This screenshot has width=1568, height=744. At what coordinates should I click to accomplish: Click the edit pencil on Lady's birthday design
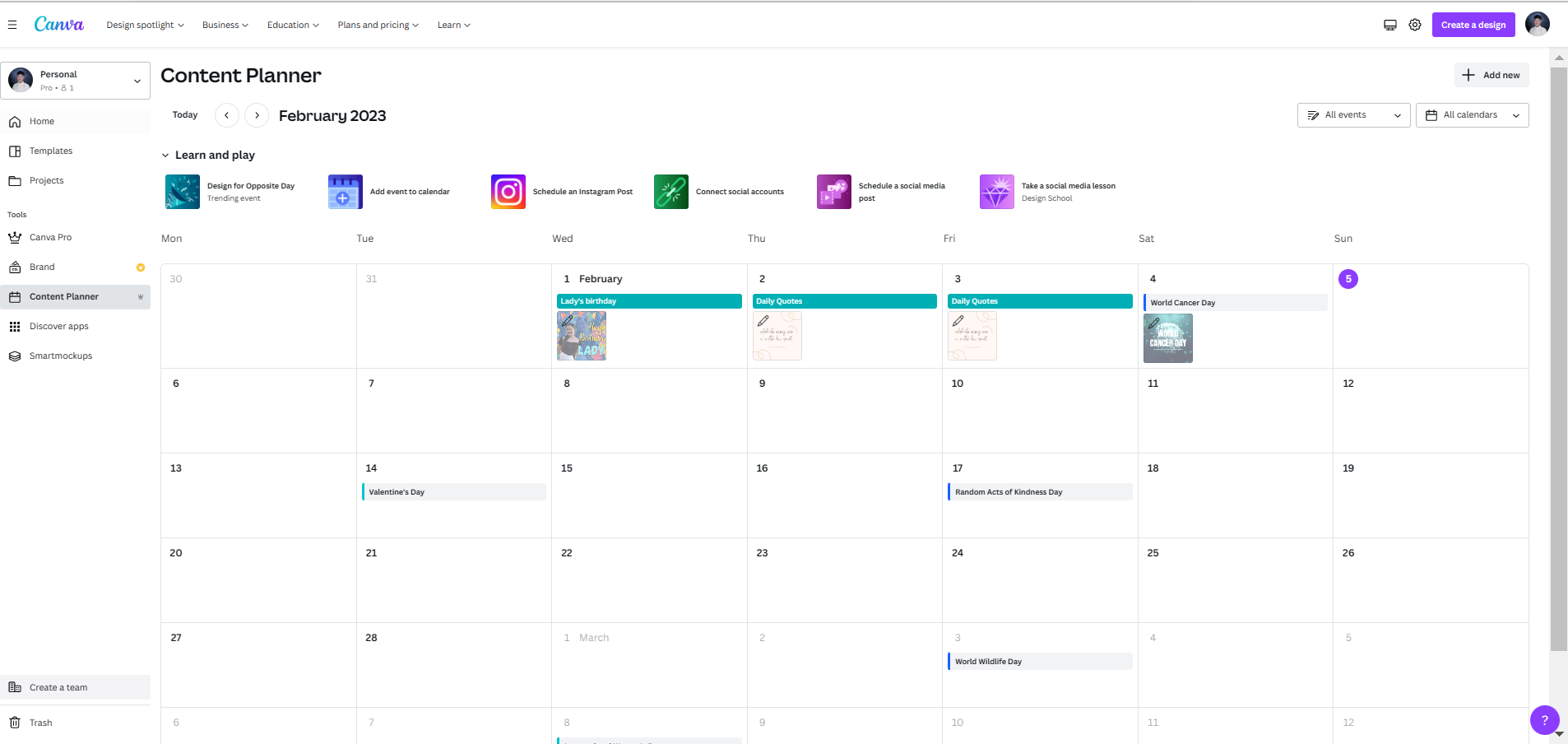(x=568, y=321)
